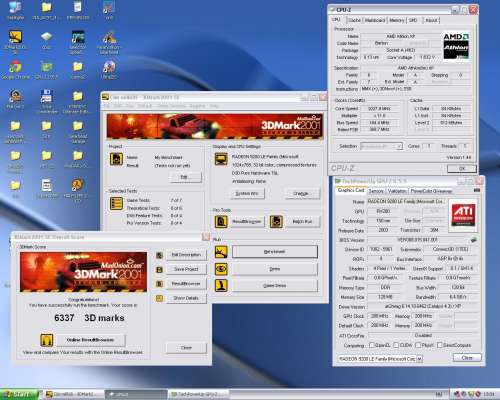Click the Demo button in 3DMark2001
This screenshot has height=400, width=500.
(275, 269)
